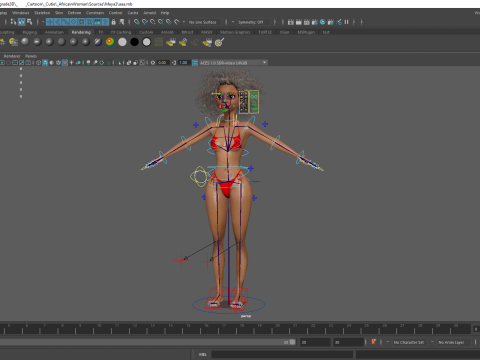Open the Deform menu
480x360 pixels.
[74, 13]
